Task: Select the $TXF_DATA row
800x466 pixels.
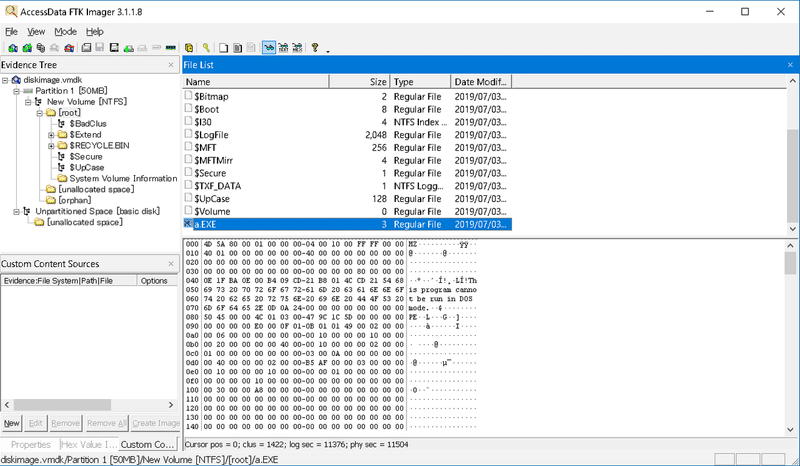Action: [x=347, y=186]
